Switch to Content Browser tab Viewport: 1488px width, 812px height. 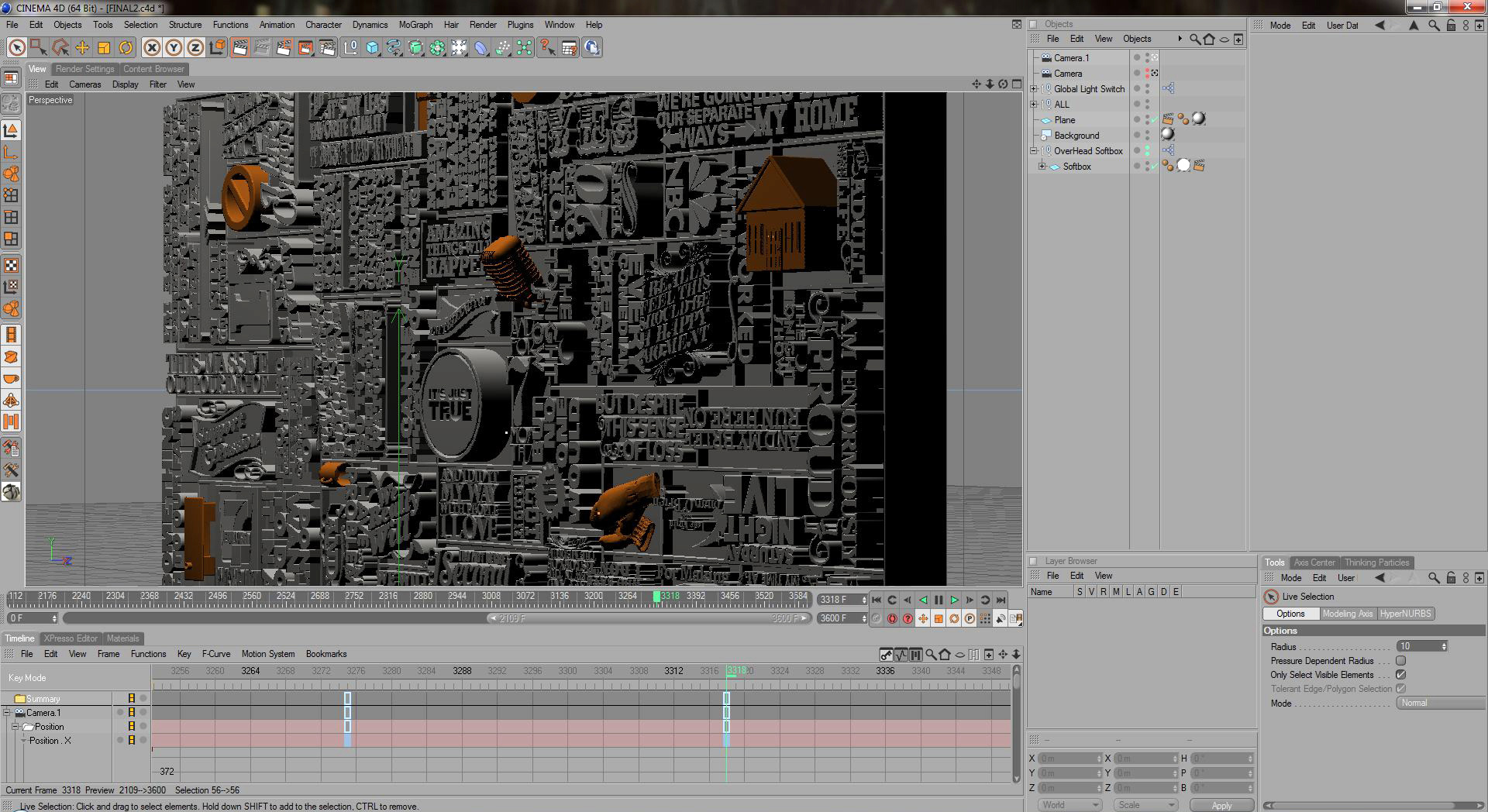point(153,69)
